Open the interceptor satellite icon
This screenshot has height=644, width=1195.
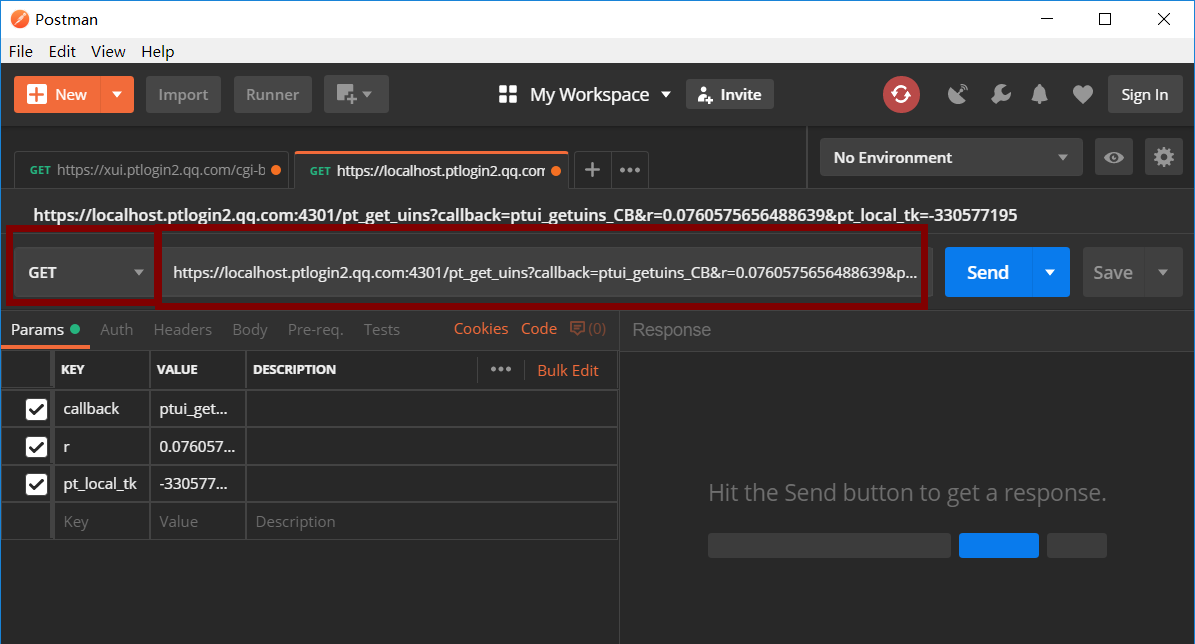(957, 95)
